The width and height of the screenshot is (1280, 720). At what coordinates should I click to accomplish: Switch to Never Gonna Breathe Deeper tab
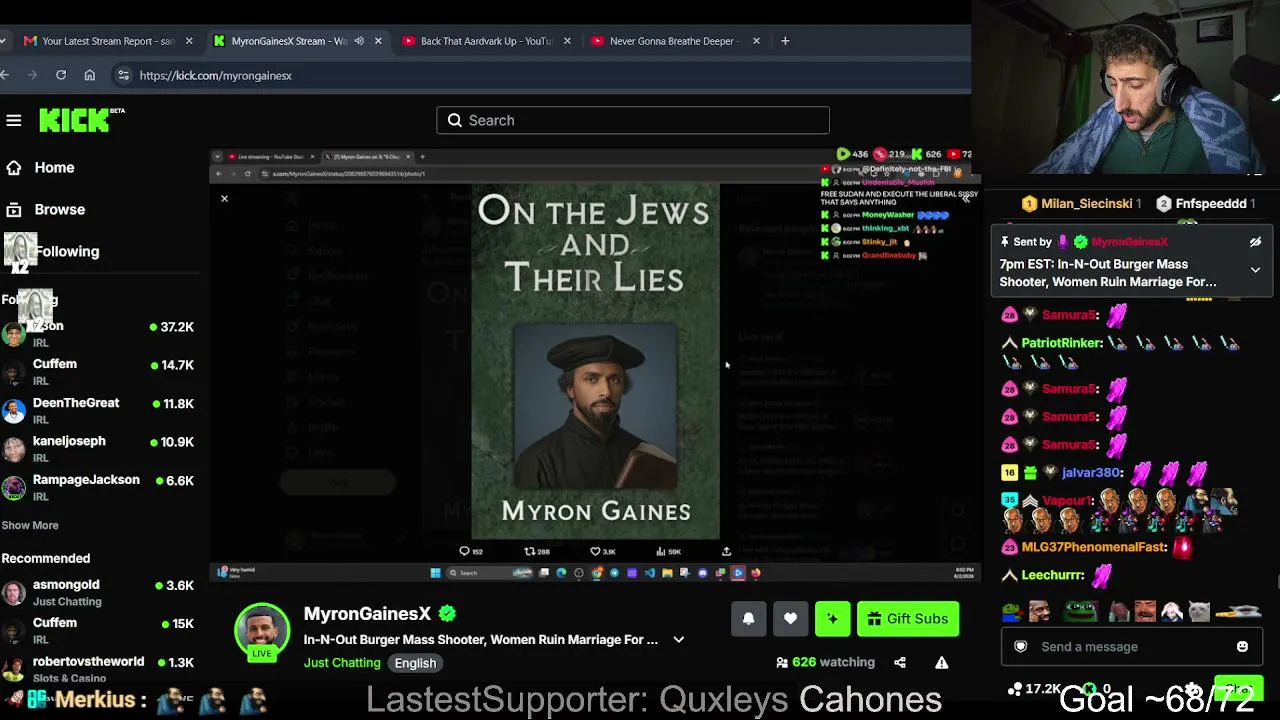pos(675,41)
